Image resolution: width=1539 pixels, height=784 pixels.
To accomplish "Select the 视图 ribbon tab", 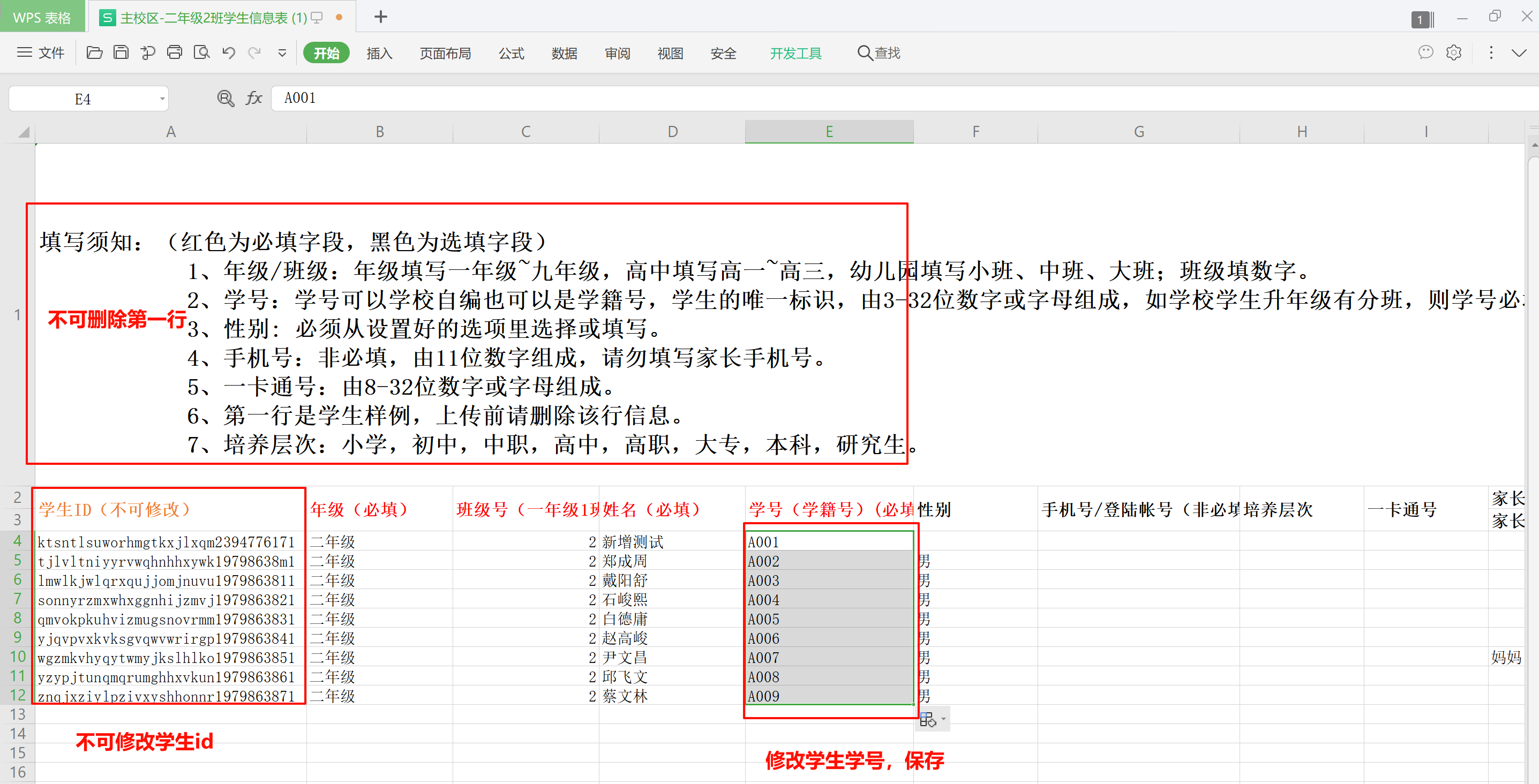I will pos(670,53).
